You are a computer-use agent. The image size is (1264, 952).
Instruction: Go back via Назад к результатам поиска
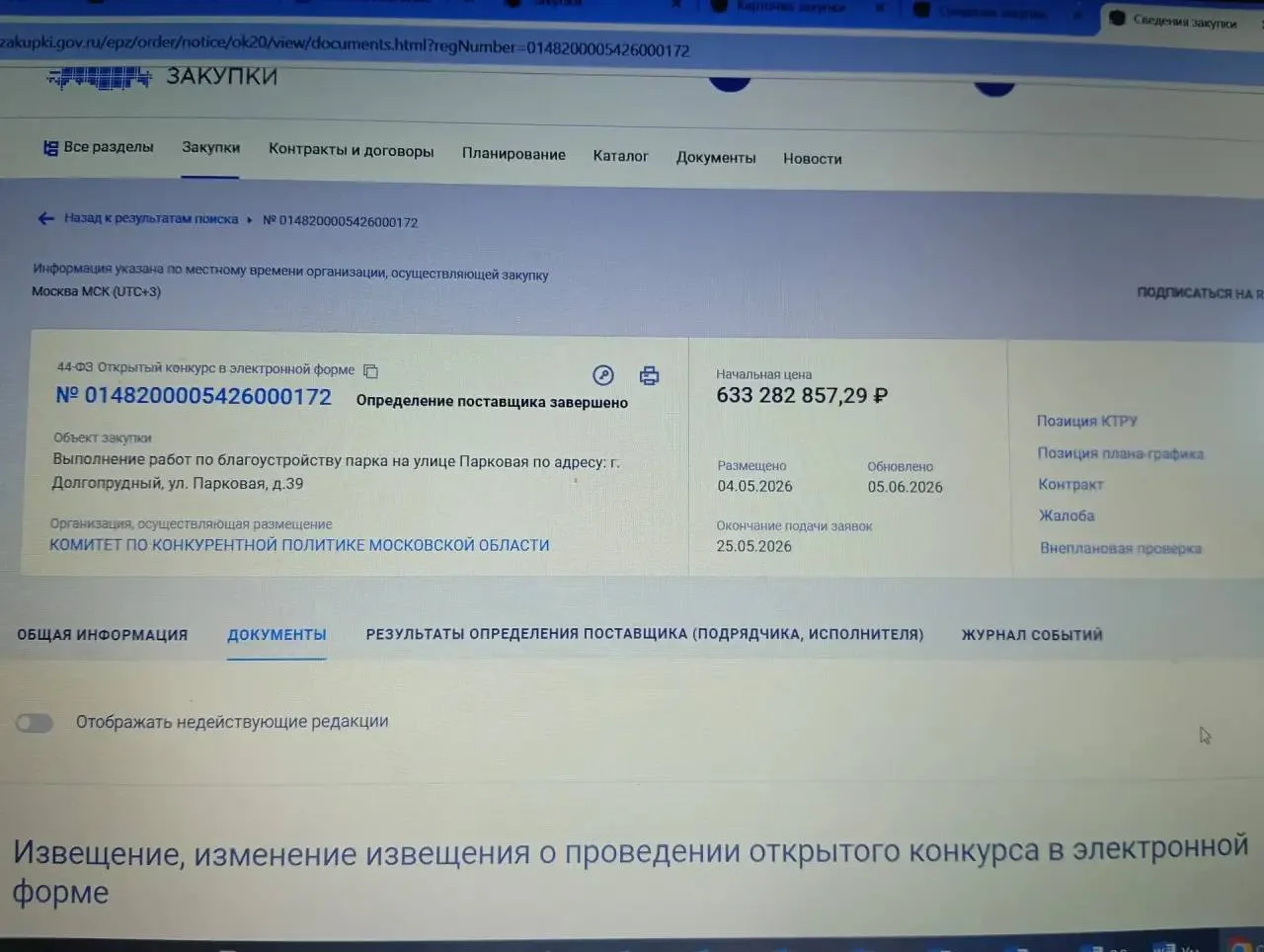point(151,219)
